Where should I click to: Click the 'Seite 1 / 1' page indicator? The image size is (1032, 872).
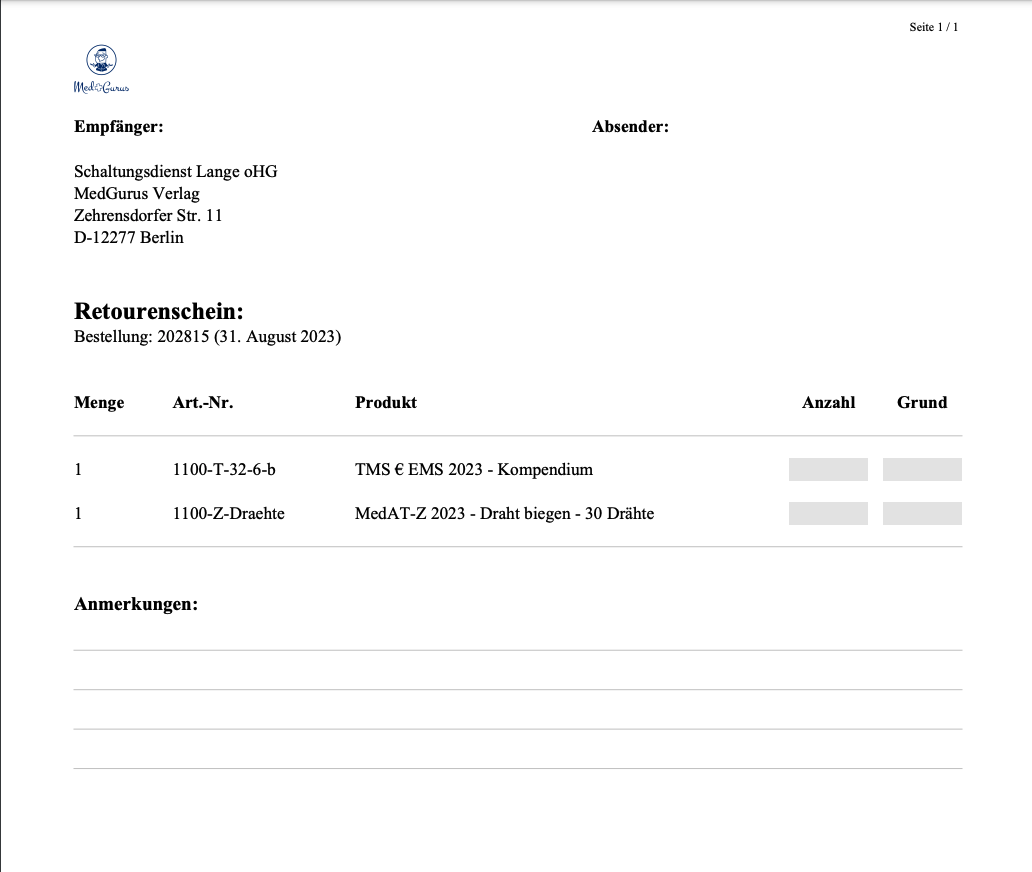(x=933, y=27)
